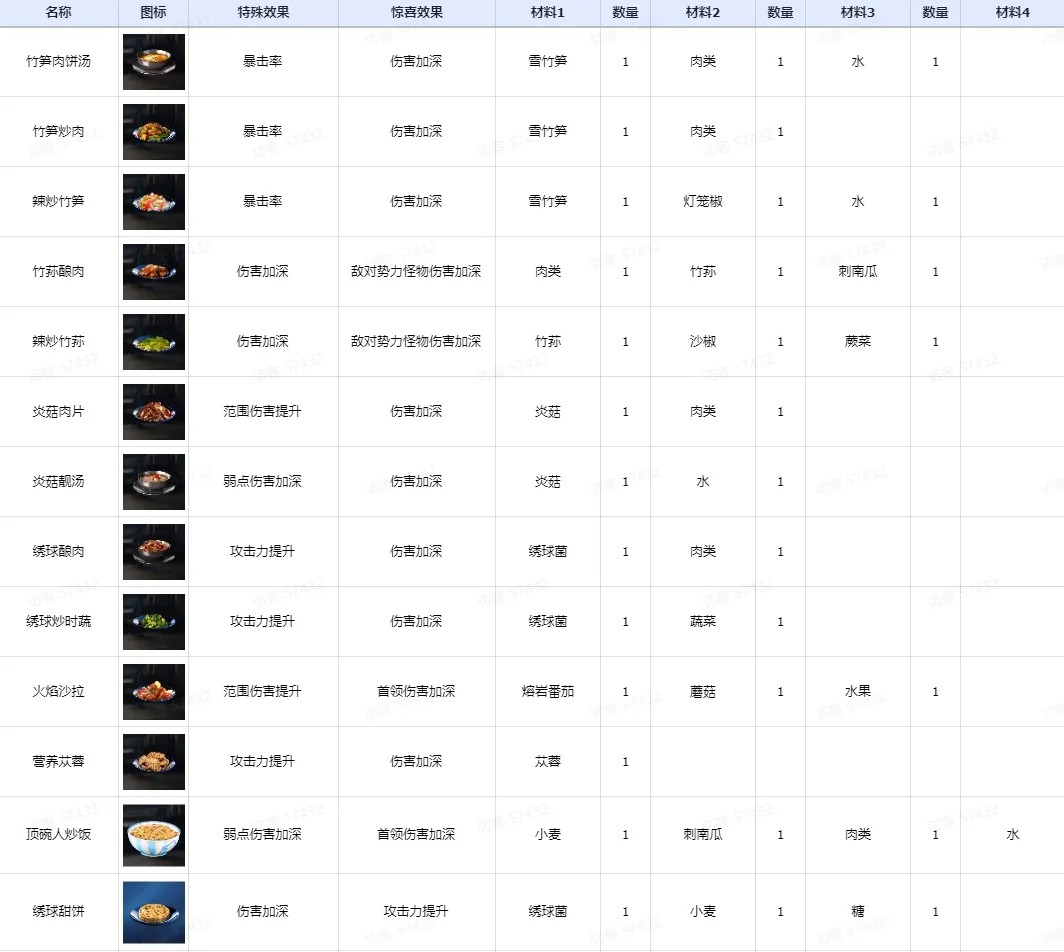Select the dish name 辣炒竹荪
Viewport: 1064px width, 952px height.
coord(58,341)
